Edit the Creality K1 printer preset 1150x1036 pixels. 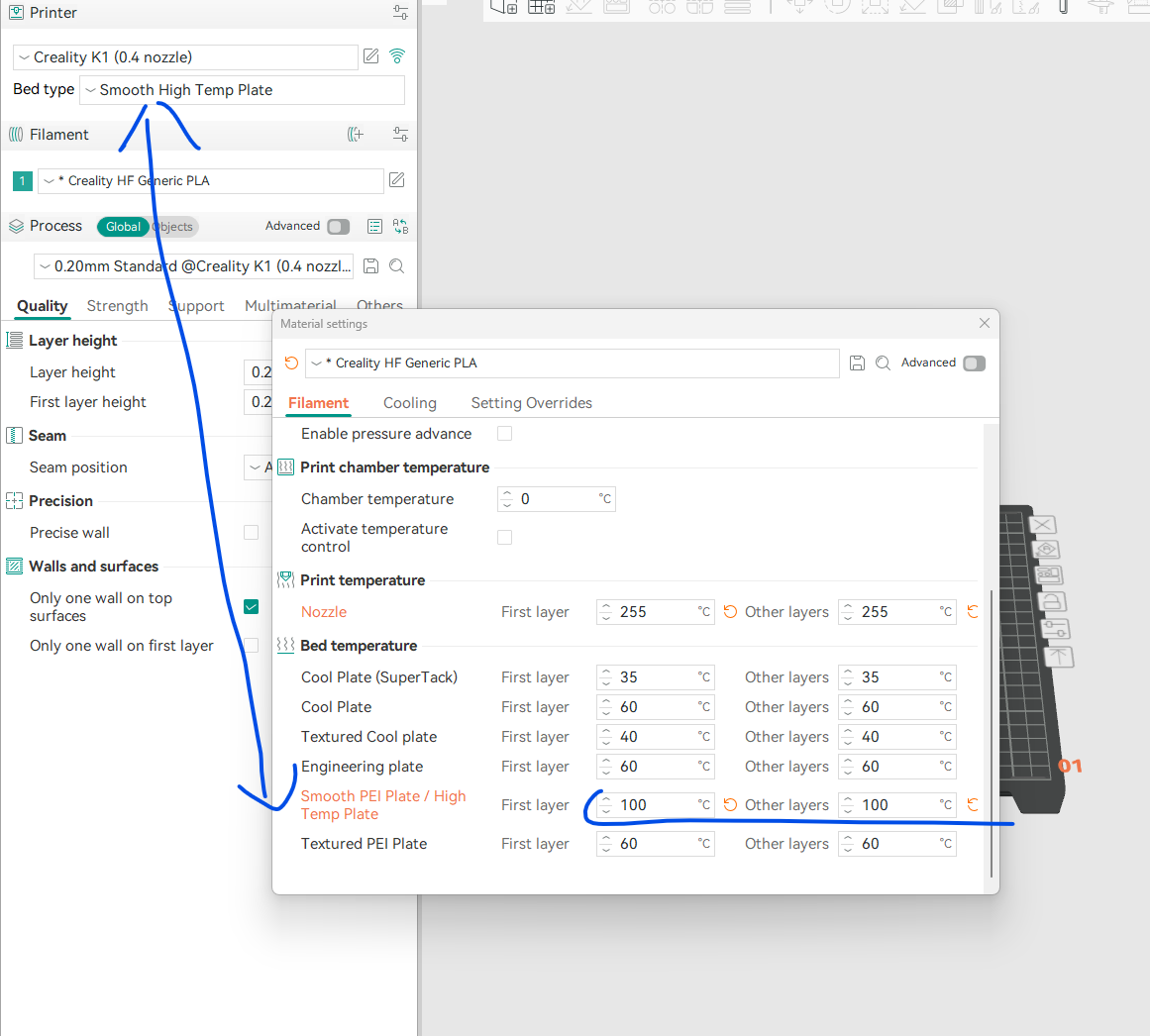[x=371, y=56]
